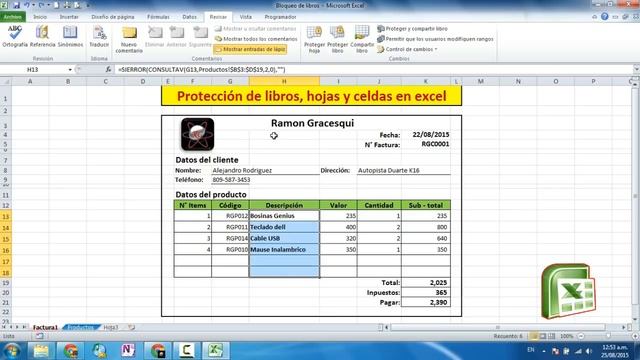Image resolution: width=640 pixels, height=360 pixels.
Task: Select cell with Mause Inalambrico
Action: pos(284,249)
